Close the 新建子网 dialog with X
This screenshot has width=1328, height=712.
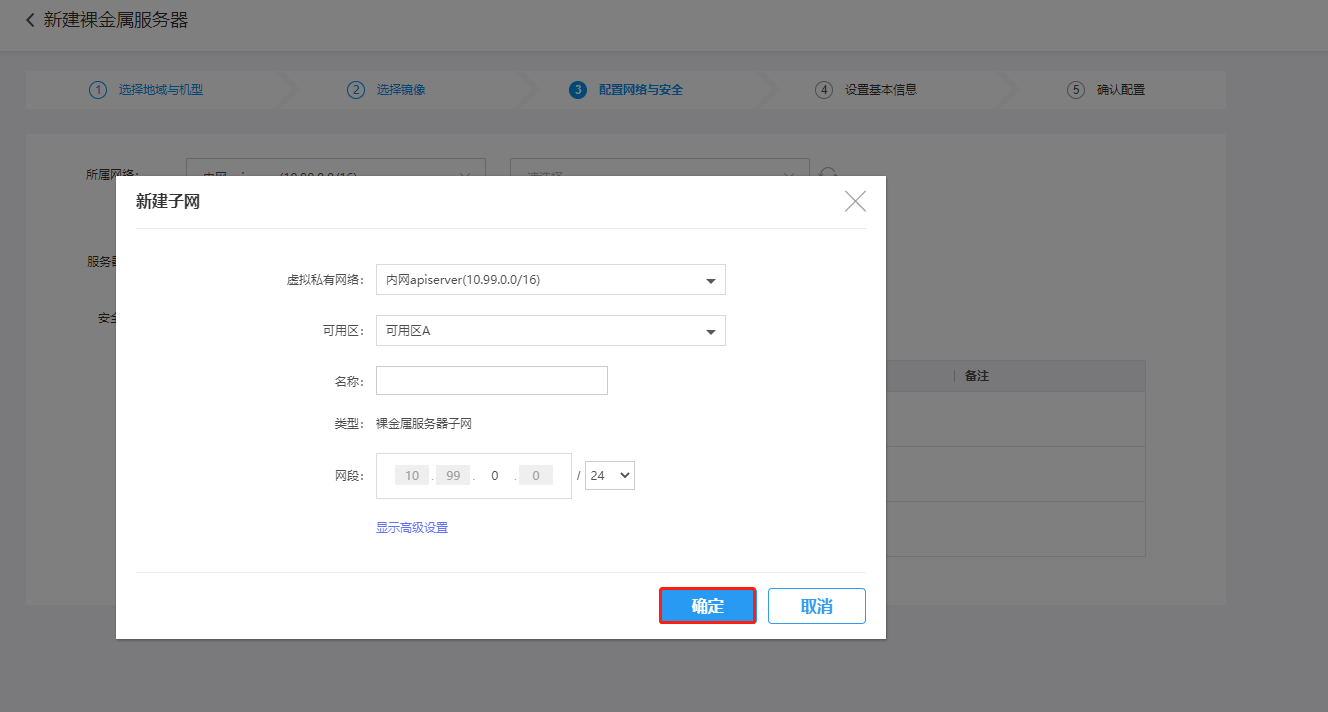click(x=855, y=202)
